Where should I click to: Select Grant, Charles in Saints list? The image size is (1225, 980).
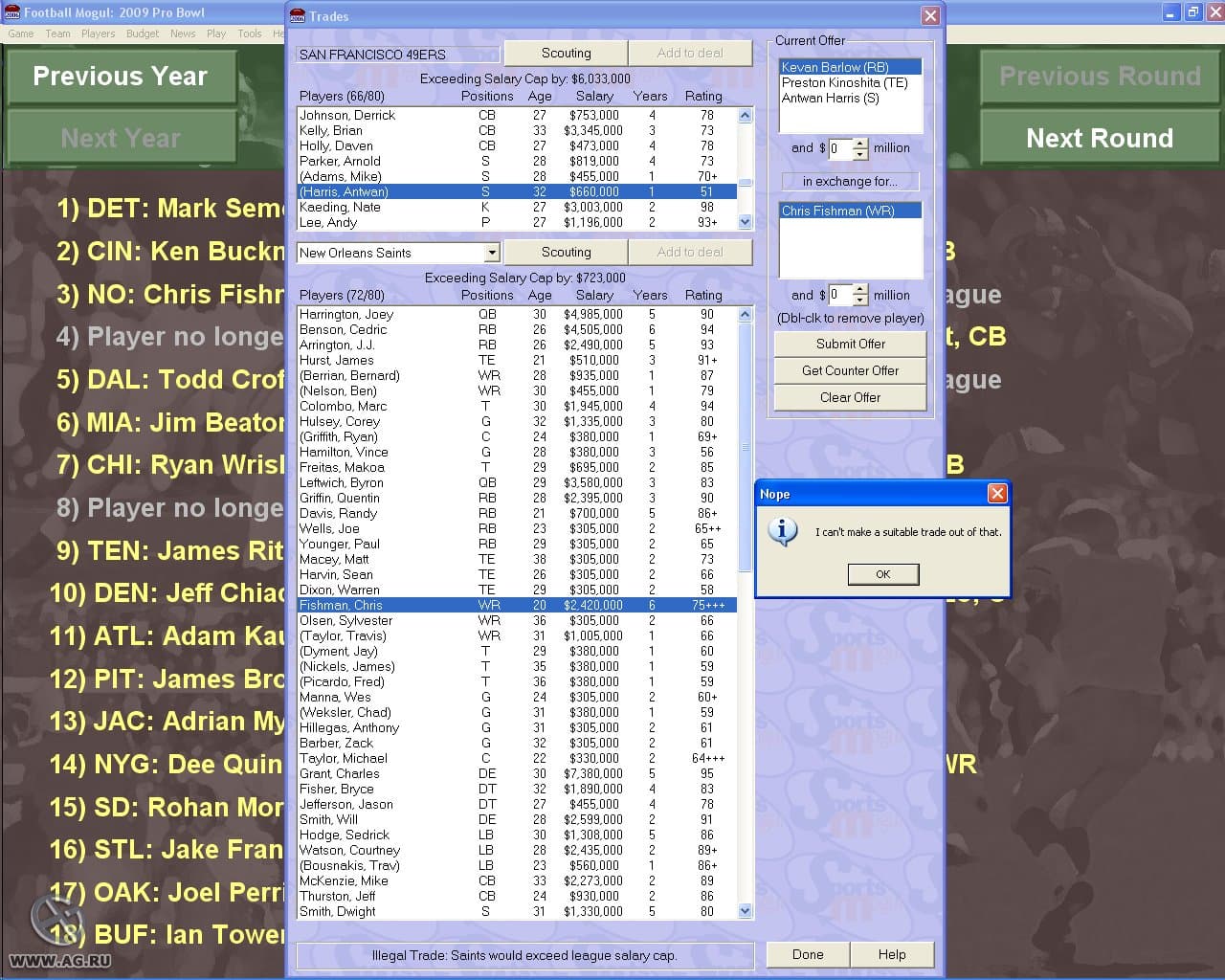(x=517, y=773)
